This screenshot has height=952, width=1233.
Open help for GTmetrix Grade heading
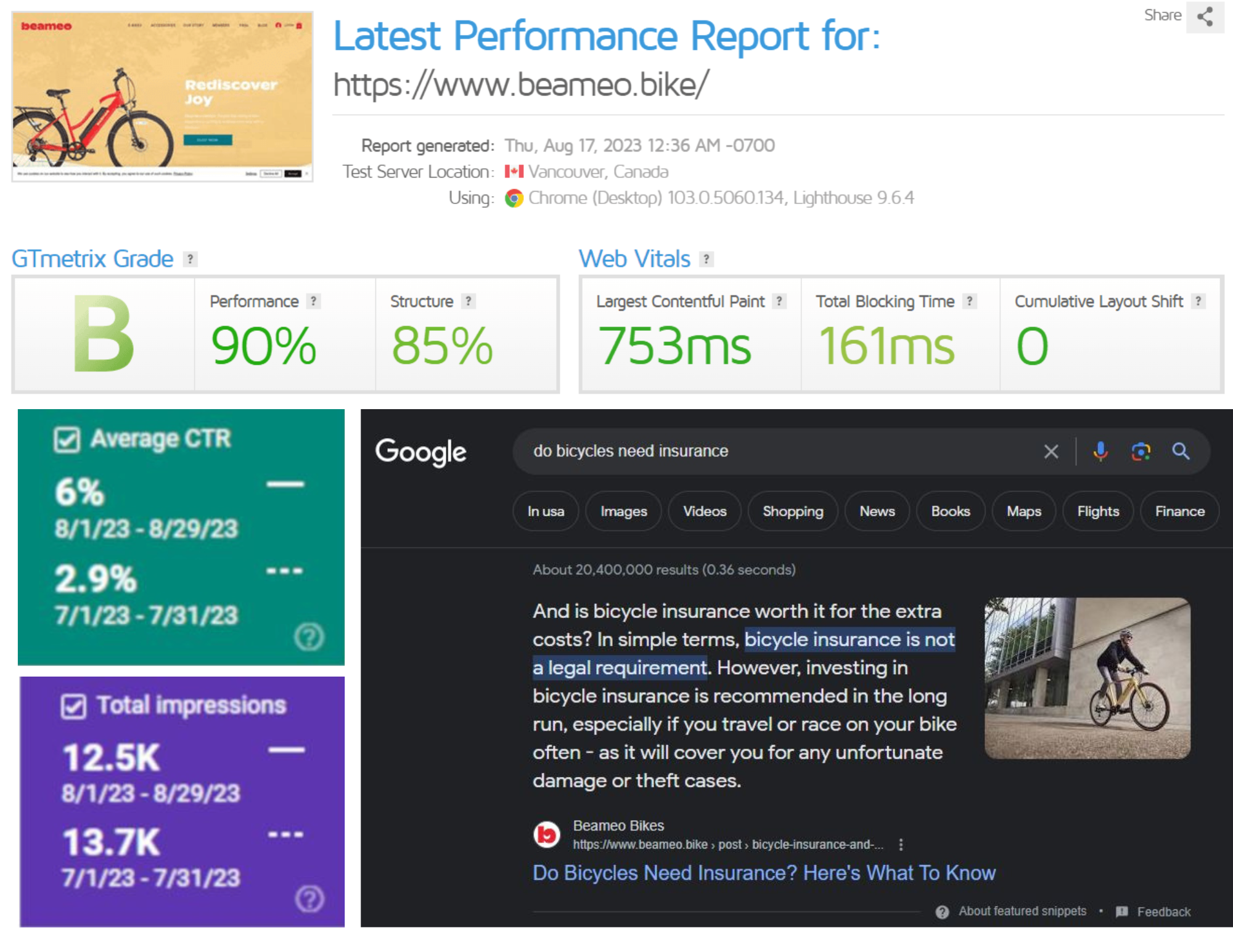(190, 259)
